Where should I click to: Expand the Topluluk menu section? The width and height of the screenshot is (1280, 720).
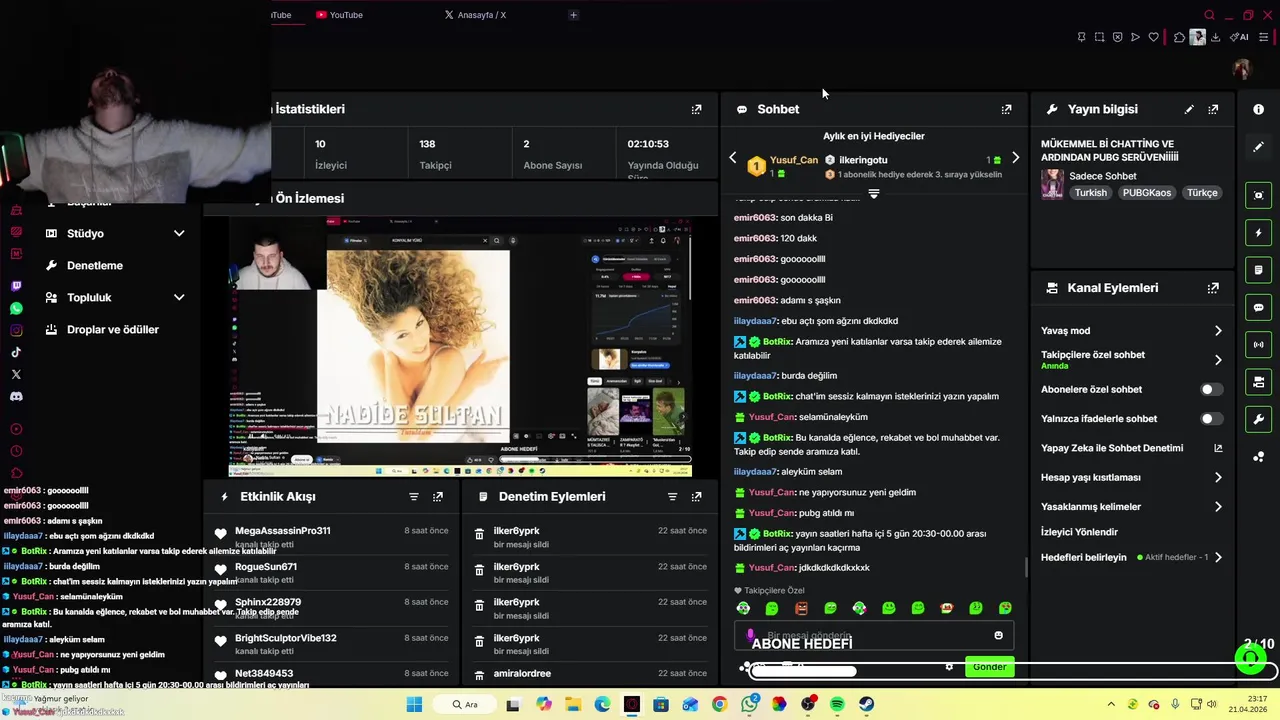[x=179, y=297]
